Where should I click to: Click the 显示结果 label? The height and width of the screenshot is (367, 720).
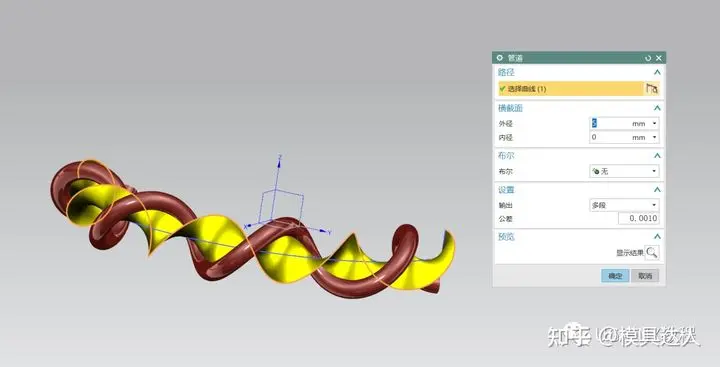(630, 253)
